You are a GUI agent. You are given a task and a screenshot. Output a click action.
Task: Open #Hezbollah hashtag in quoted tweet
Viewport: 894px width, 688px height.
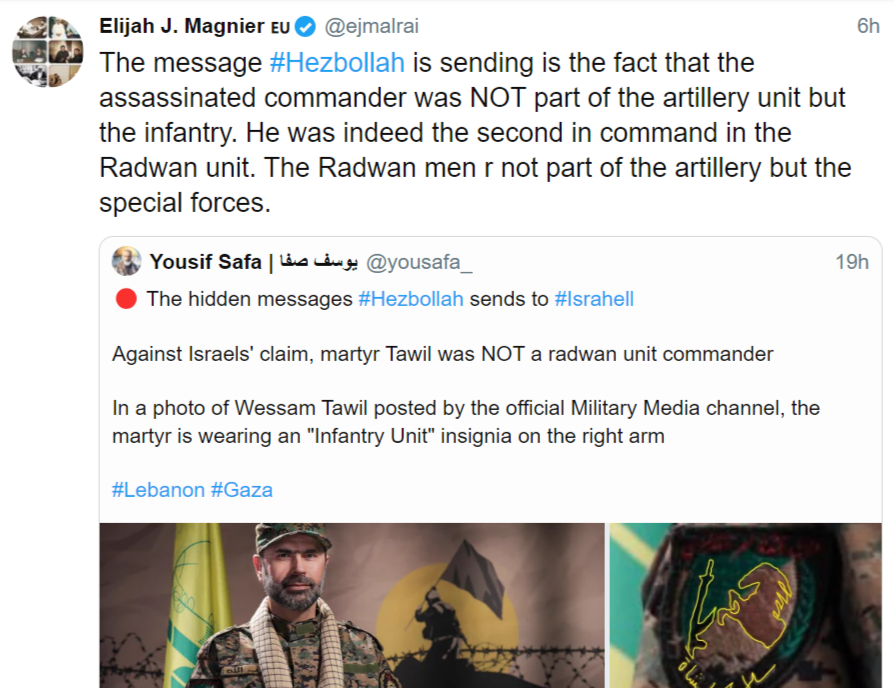point(410,298)
